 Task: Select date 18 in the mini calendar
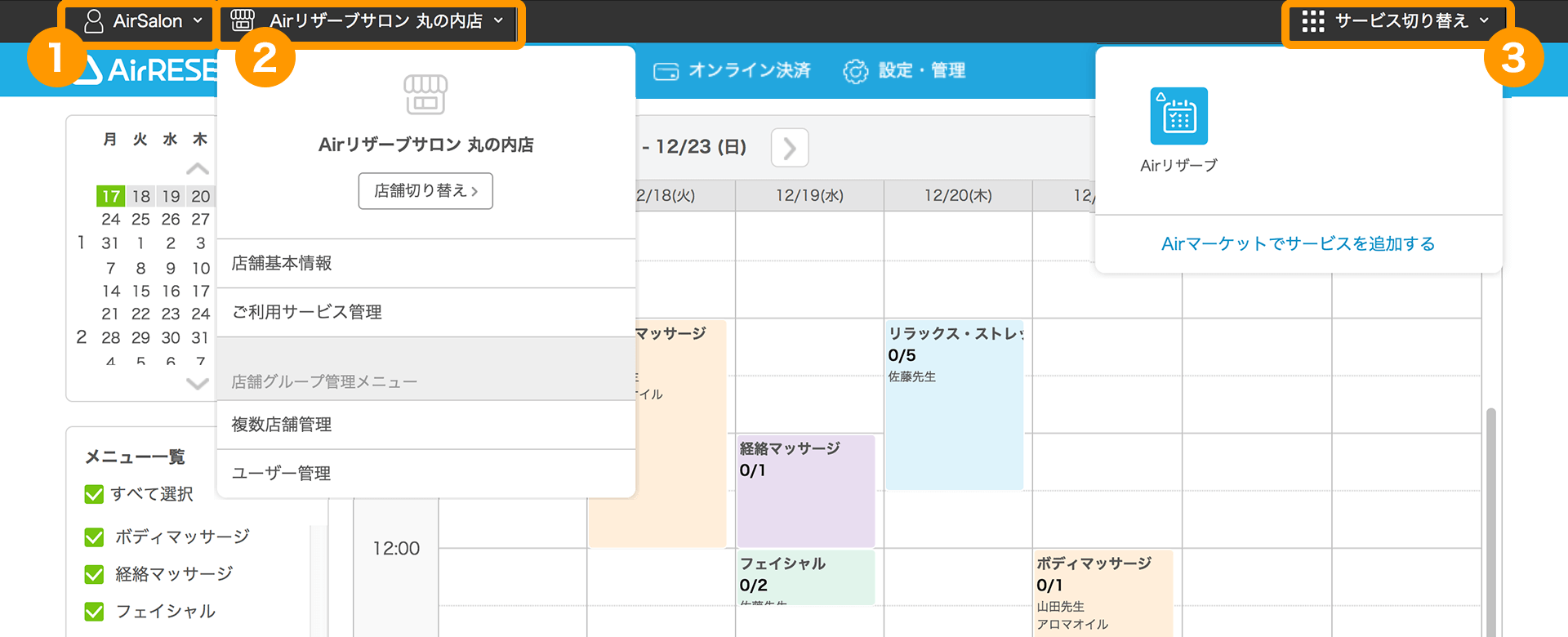(x=141, y=196)
